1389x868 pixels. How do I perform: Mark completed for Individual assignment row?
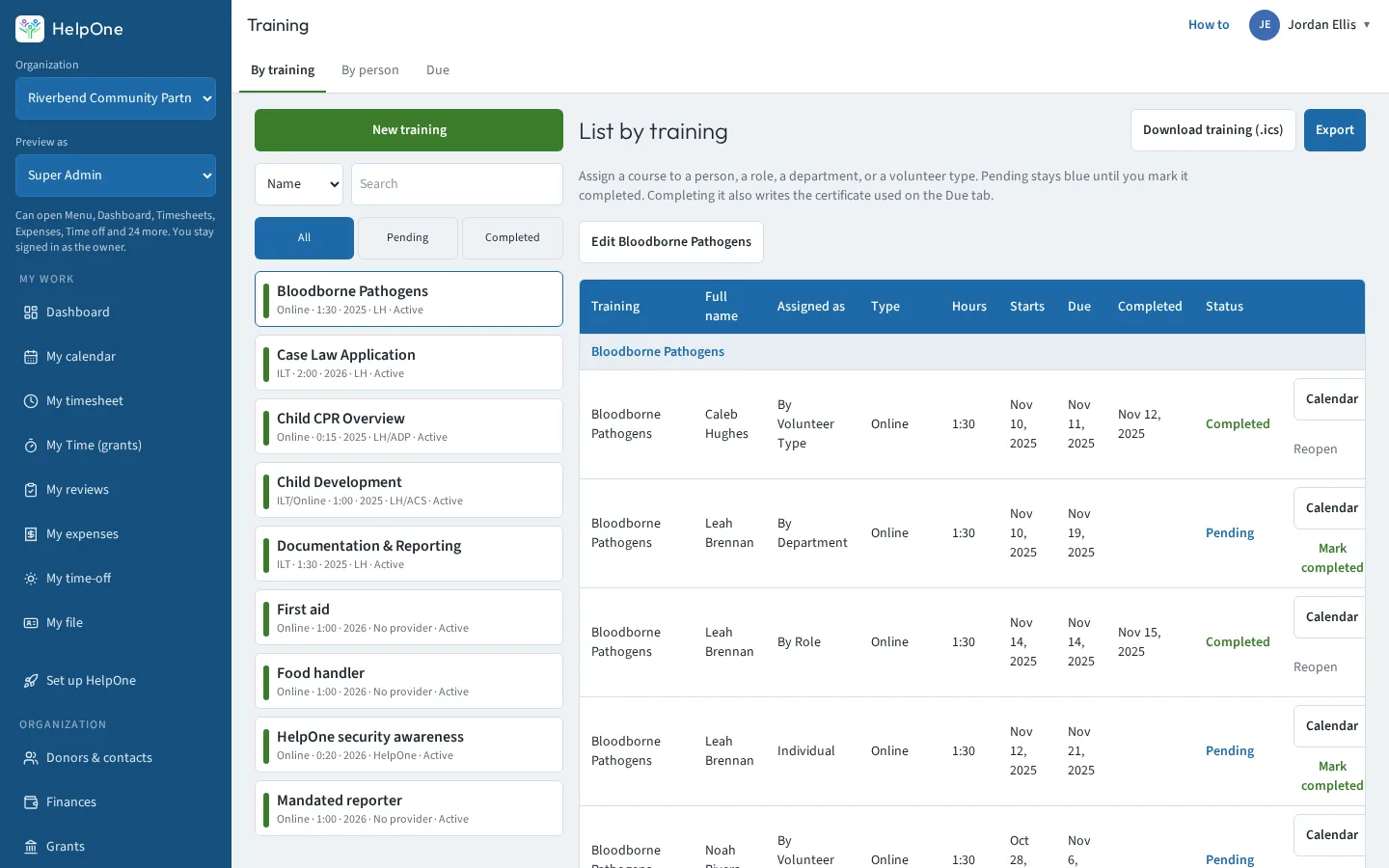(1332, 776)
